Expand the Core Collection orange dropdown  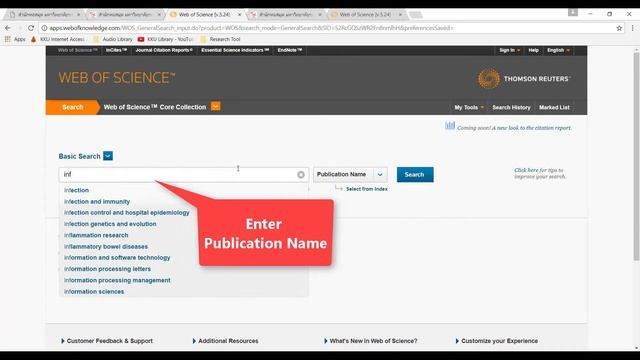[216, 107]
